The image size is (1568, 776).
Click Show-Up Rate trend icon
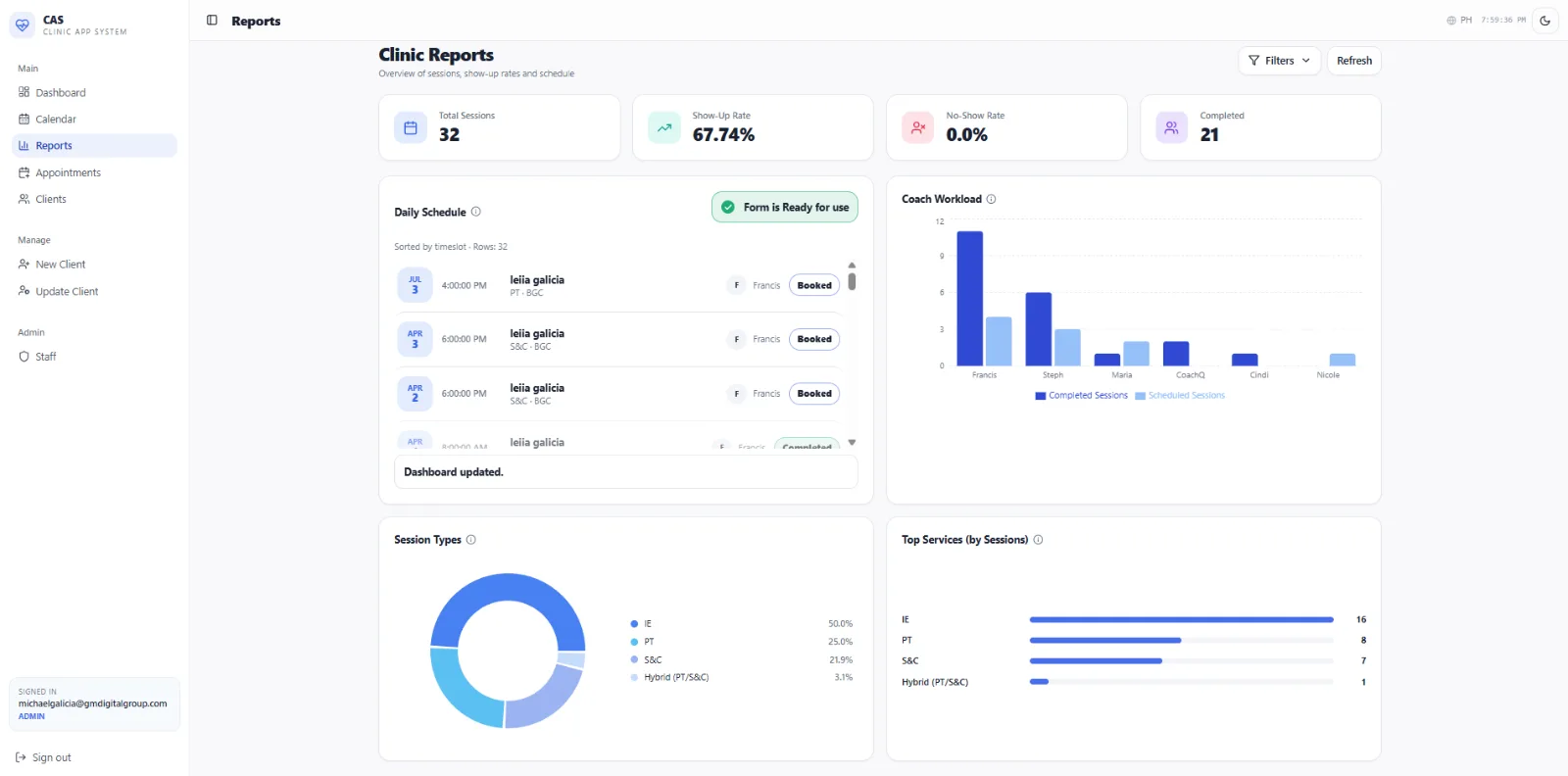click(x=664, y=127)
